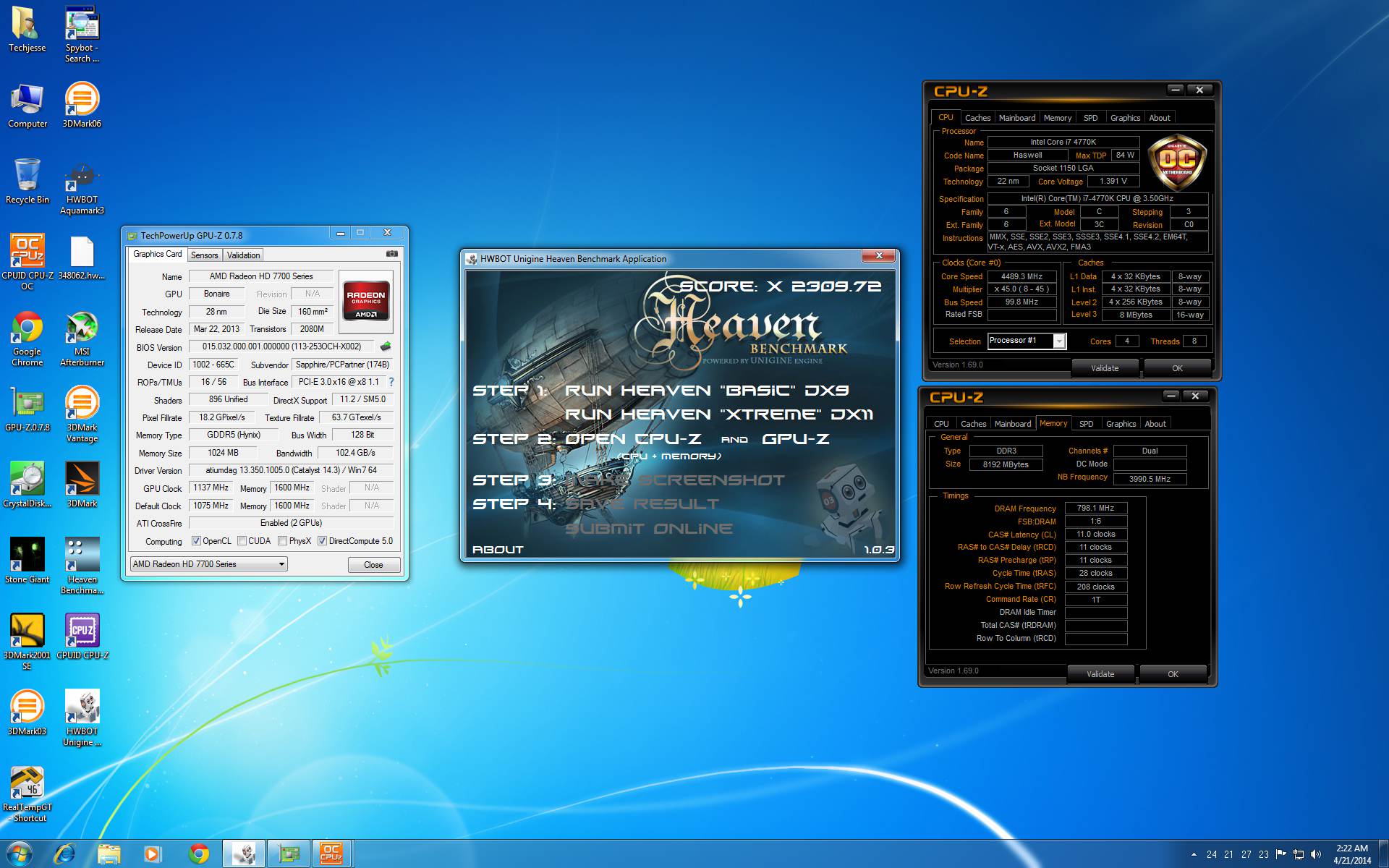Click the GPU Name field in GPU-Z

point(261,276)
